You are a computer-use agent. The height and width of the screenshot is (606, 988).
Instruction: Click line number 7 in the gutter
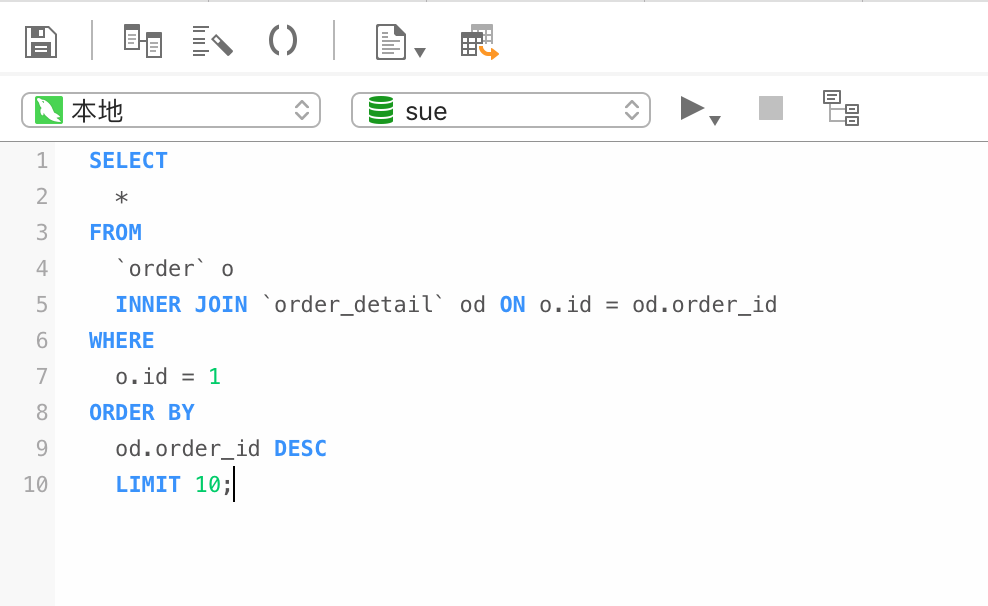click(41, 376)
